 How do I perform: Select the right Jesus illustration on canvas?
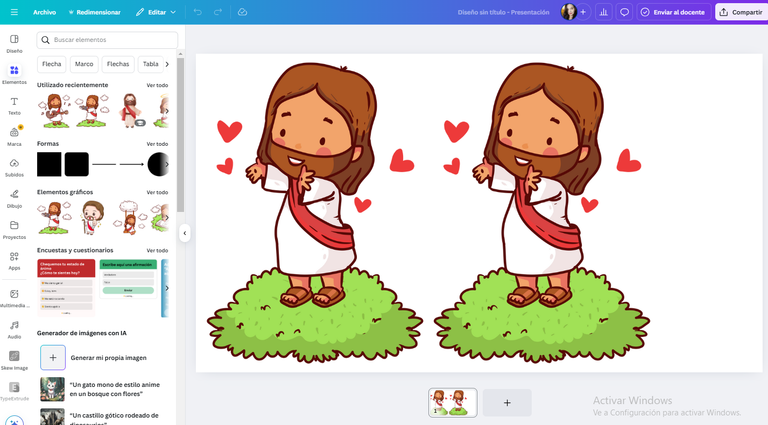point(542,213)
